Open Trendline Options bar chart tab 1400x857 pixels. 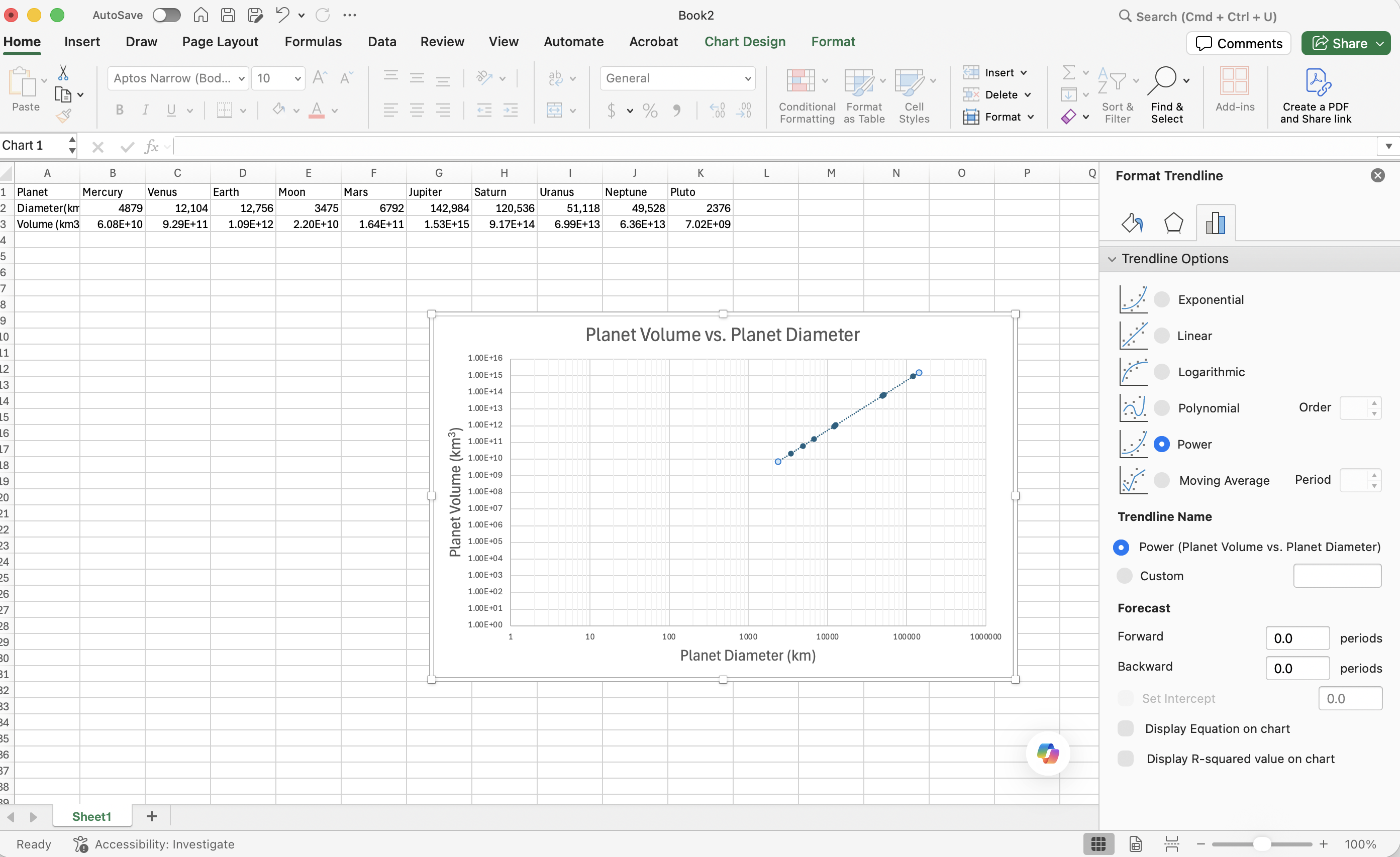1216,223
